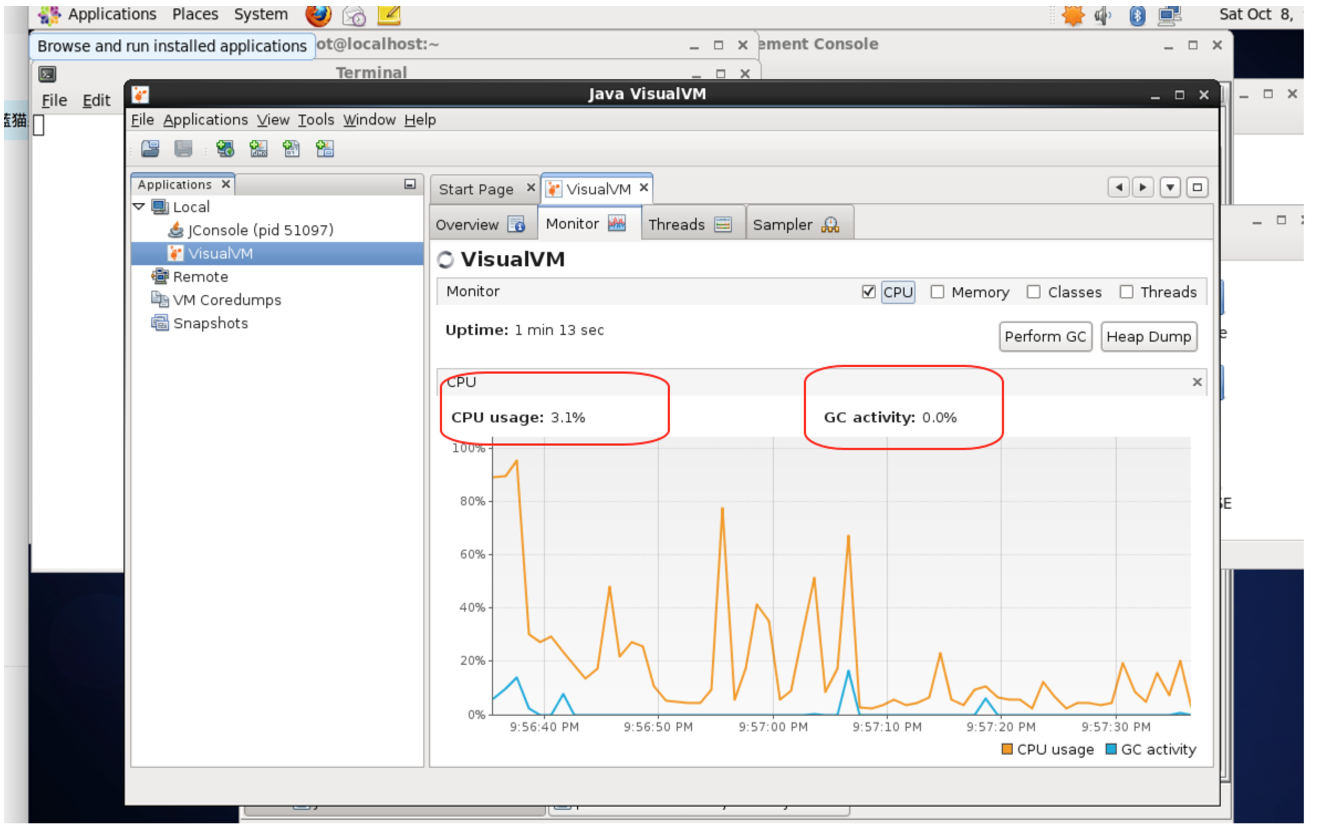Click the Bluetooth icon in the system tray
Screen dimensions: 1320x834
point(1137,15)
